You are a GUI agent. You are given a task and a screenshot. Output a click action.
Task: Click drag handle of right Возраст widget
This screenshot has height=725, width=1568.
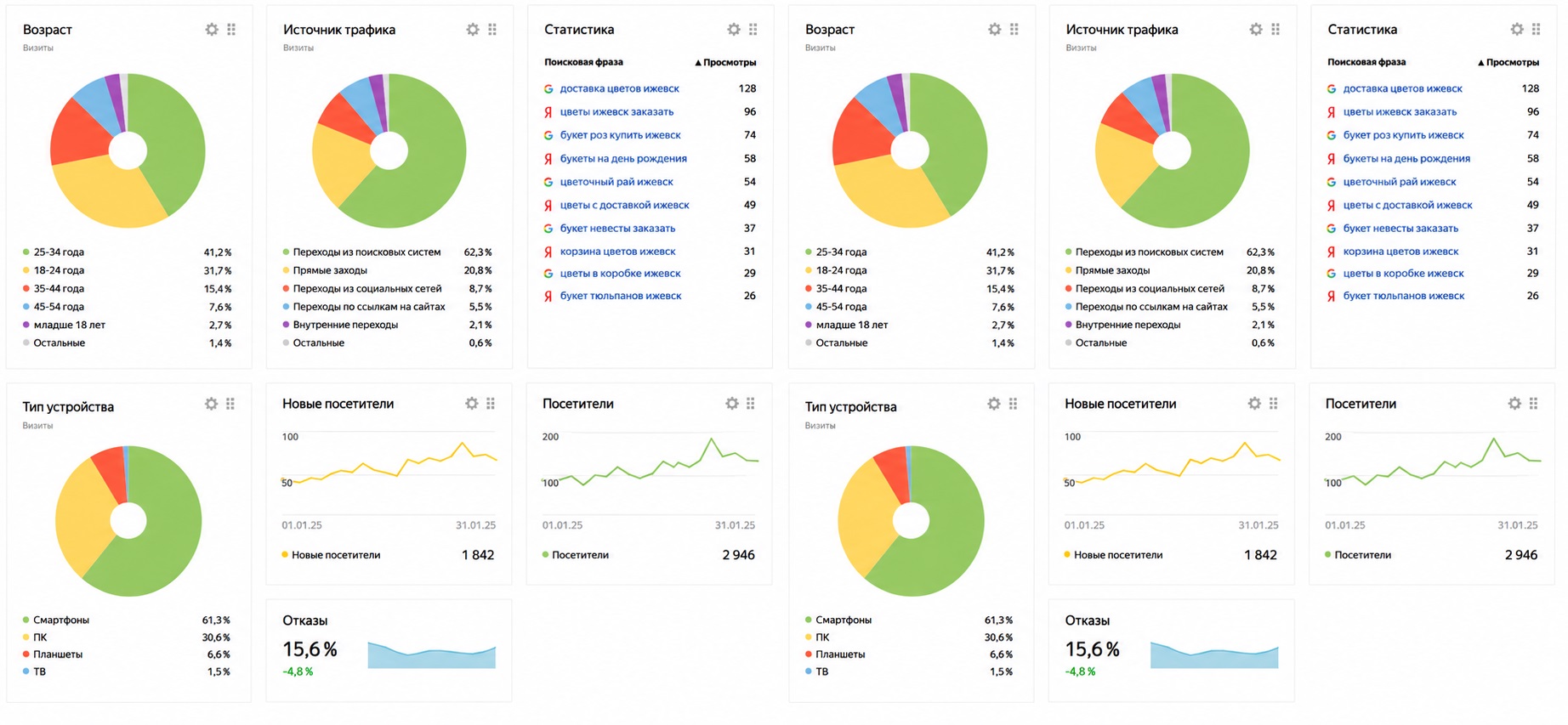pos(1014,30)
